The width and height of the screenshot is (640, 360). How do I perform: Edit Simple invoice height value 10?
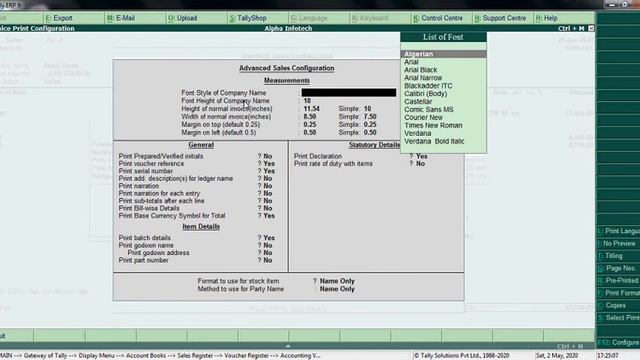[x=367, y=109]
